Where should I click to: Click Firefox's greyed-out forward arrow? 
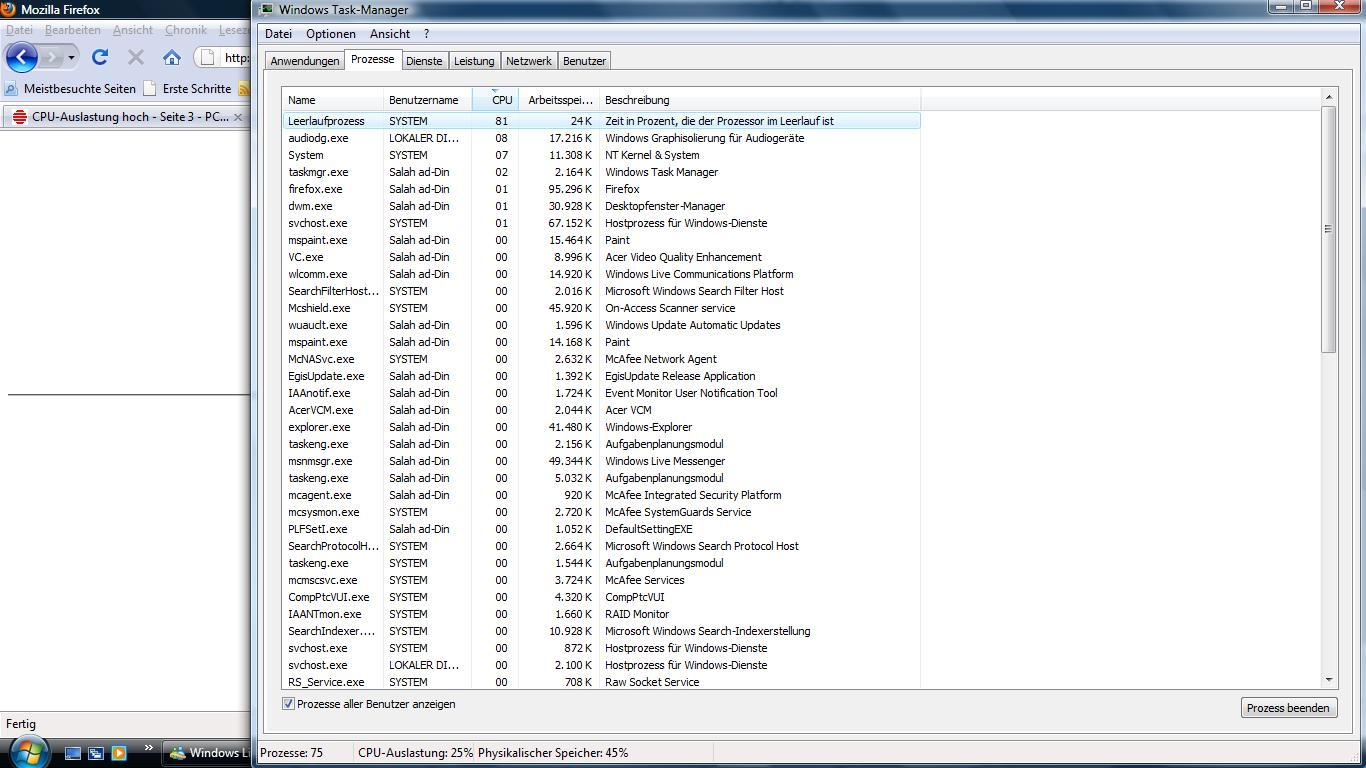51,57
